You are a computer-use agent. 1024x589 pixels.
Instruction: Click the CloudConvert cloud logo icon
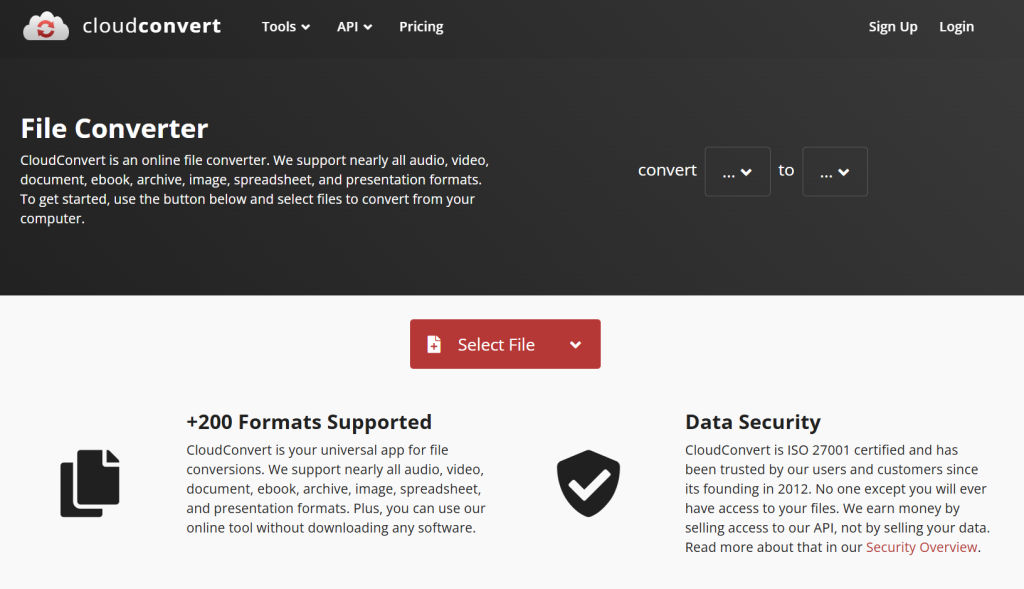[x=45, y=27]
